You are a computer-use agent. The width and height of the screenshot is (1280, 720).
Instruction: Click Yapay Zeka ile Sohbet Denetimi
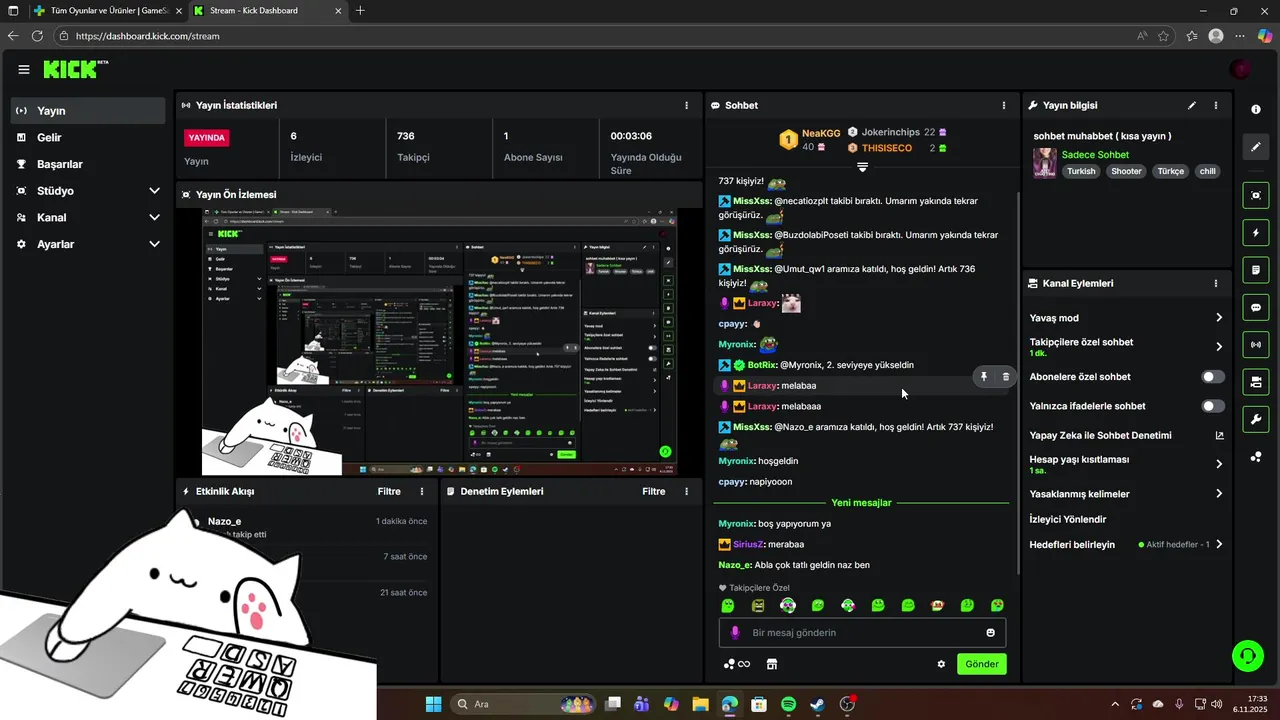pos(1100,435)
